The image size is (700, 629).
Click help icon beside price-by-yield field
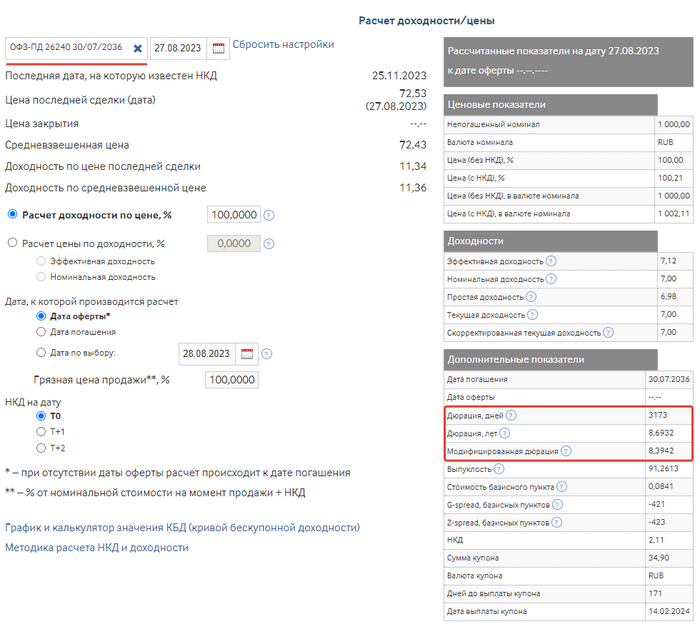point(269,243)
